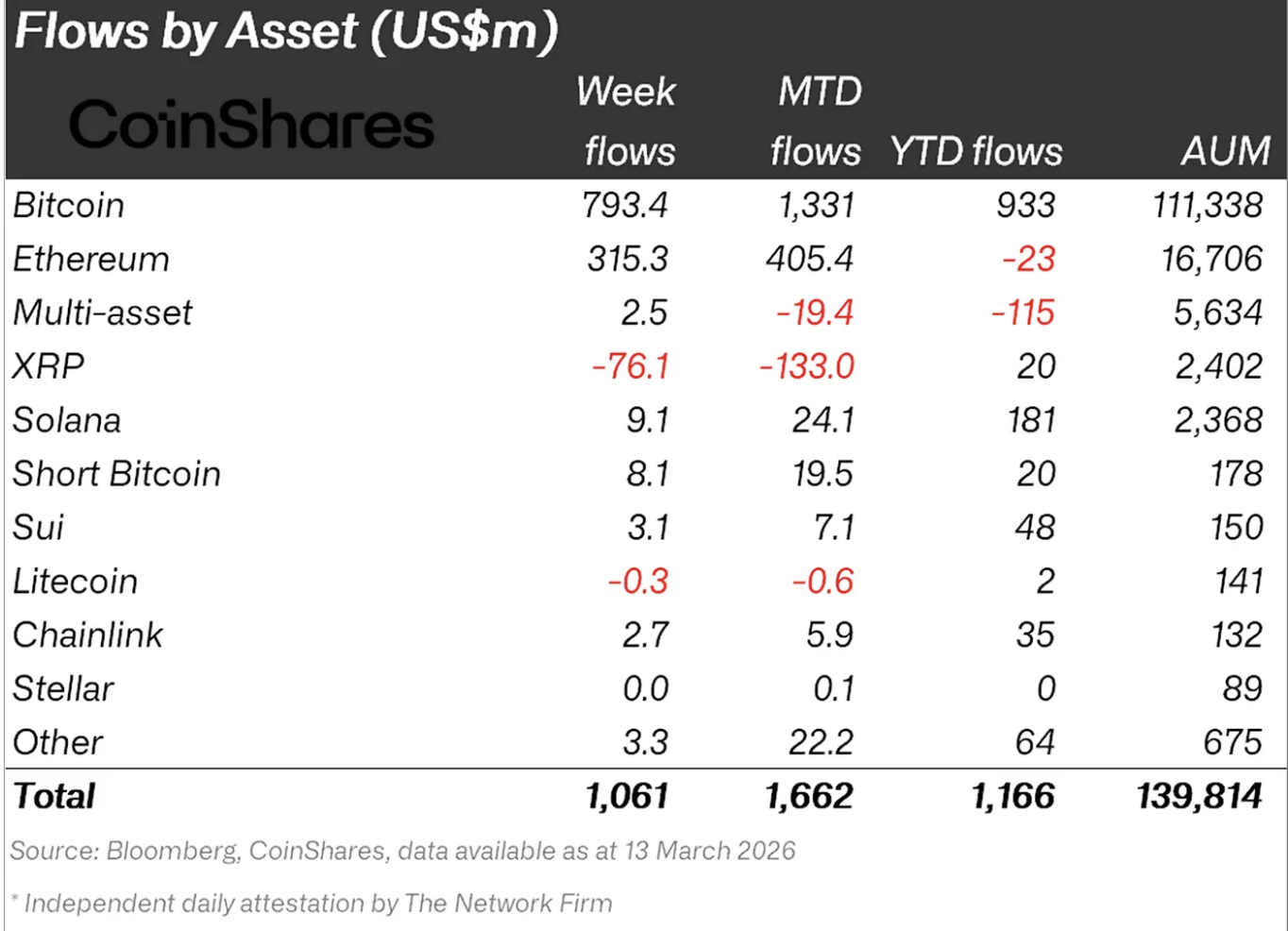Click the AUM column header

click(x=1225, y=151)
